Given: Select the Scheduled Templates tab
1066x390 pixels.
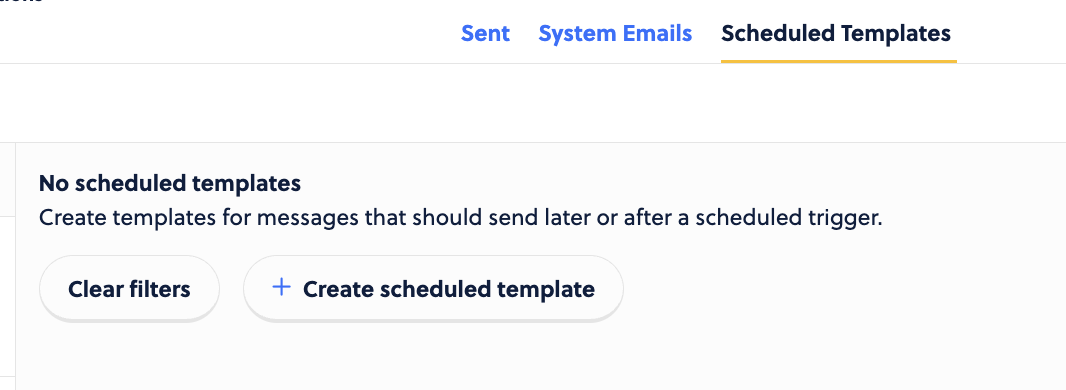Looking at the screenshot, I should tap(836, 33).
